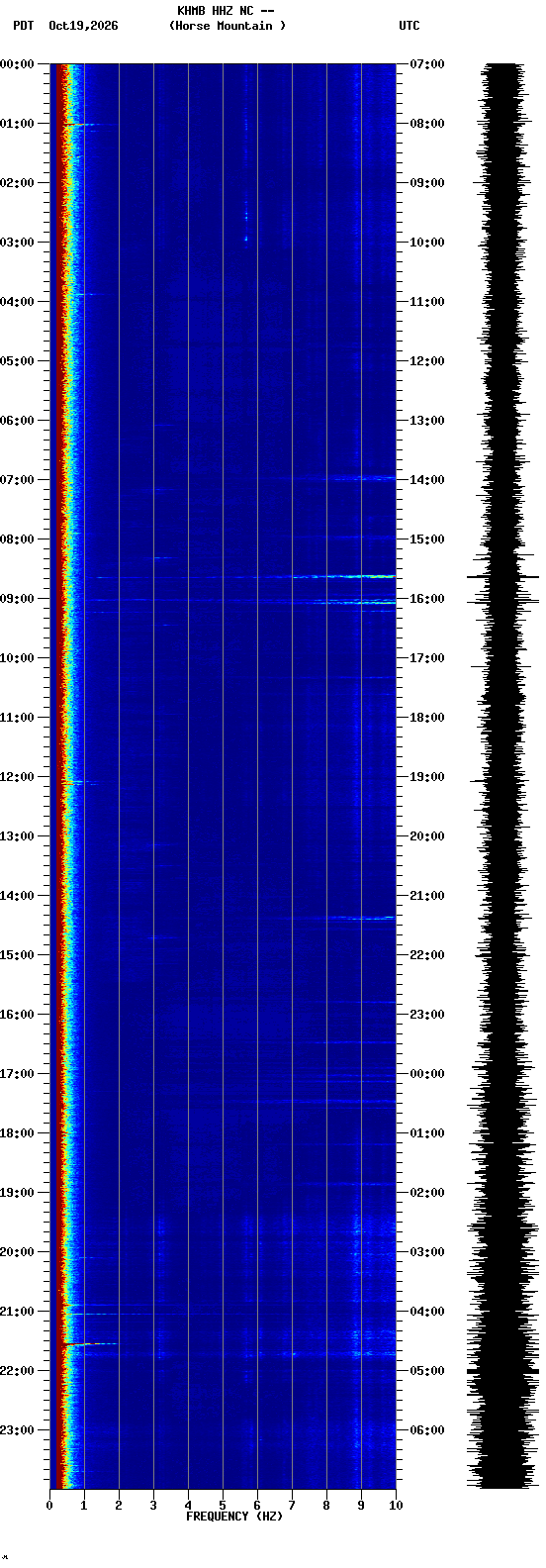Click the frequency axis '0' tick label

(49, 1506)
